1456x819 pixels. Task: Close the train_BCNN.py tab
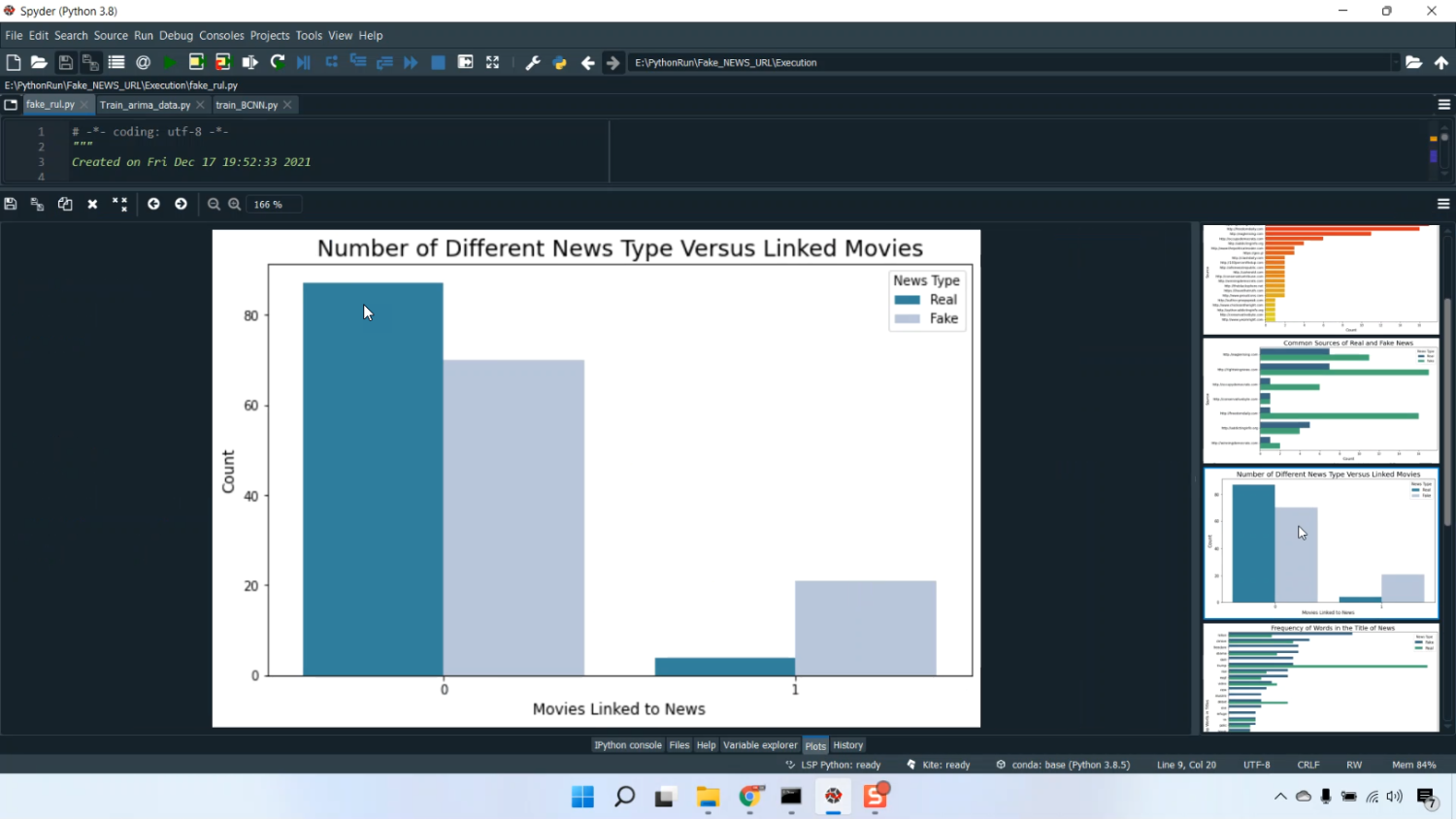[x=287, y=105]
